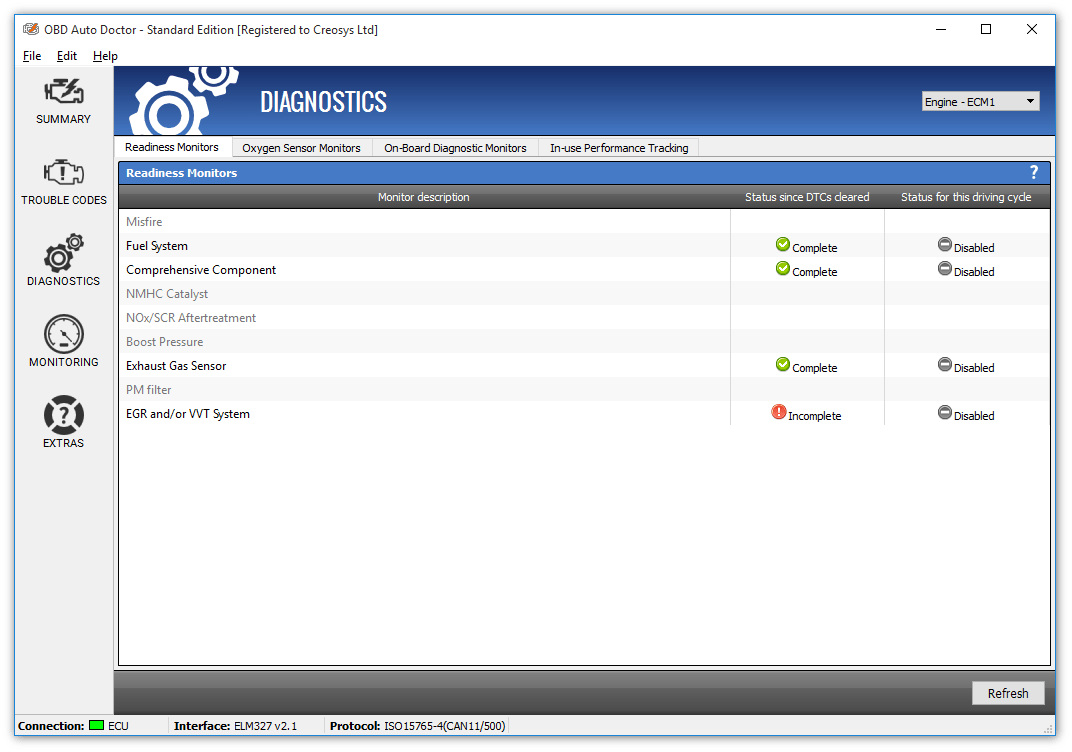Expand the File menu

pyautogui.click(x=31, y=56)
